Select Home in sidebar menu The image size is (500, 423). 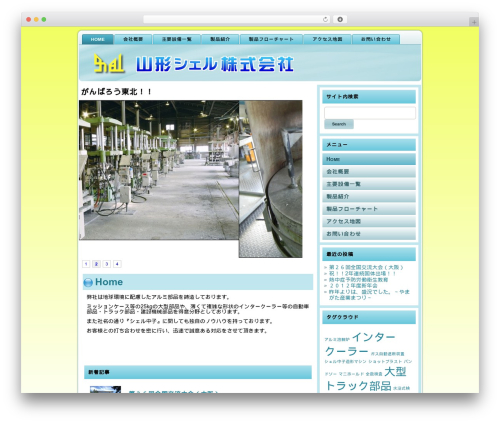tap(369, 159)
